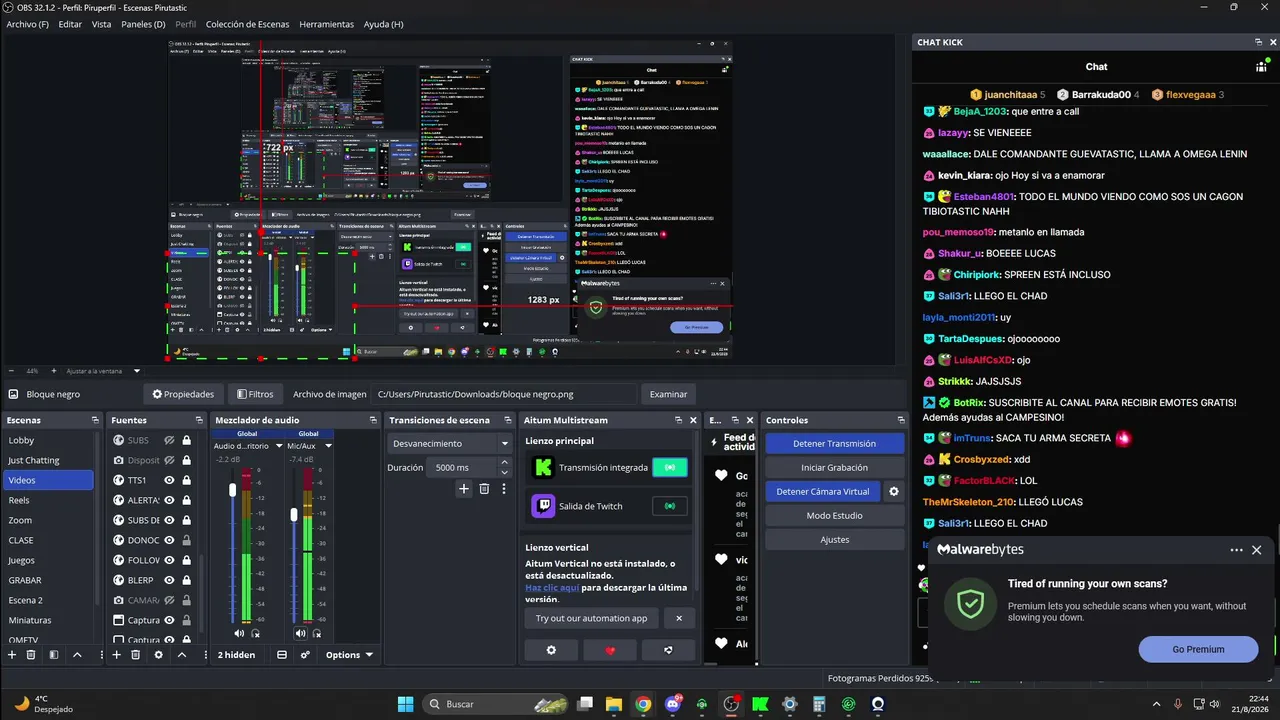
Task: Open advanced audio properties gears icon
Action: coord(305,655)
